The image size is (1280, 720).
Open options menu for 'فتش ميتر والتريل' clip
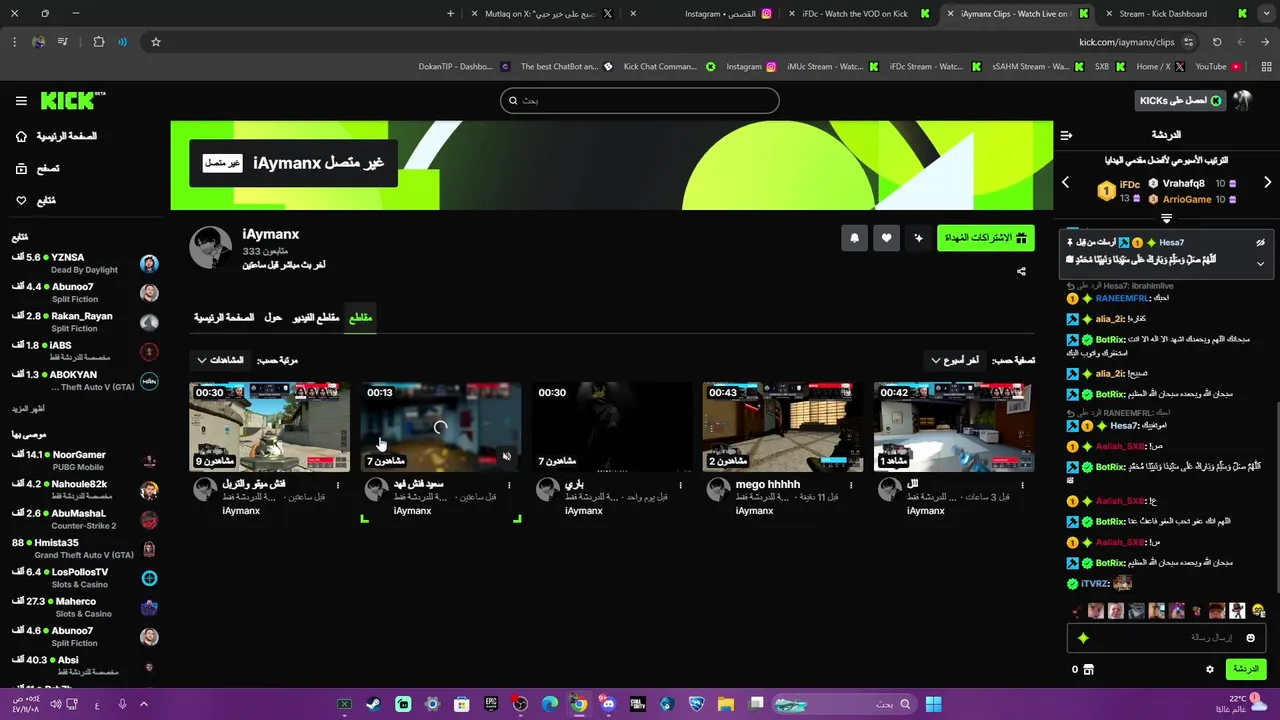(x=338, y=485)
